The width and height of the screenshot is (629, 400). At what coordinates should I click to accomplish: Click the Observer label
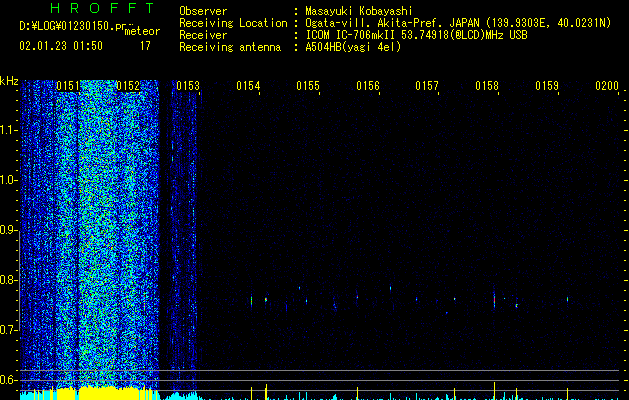pyautogui.click(x=203, y=11)
